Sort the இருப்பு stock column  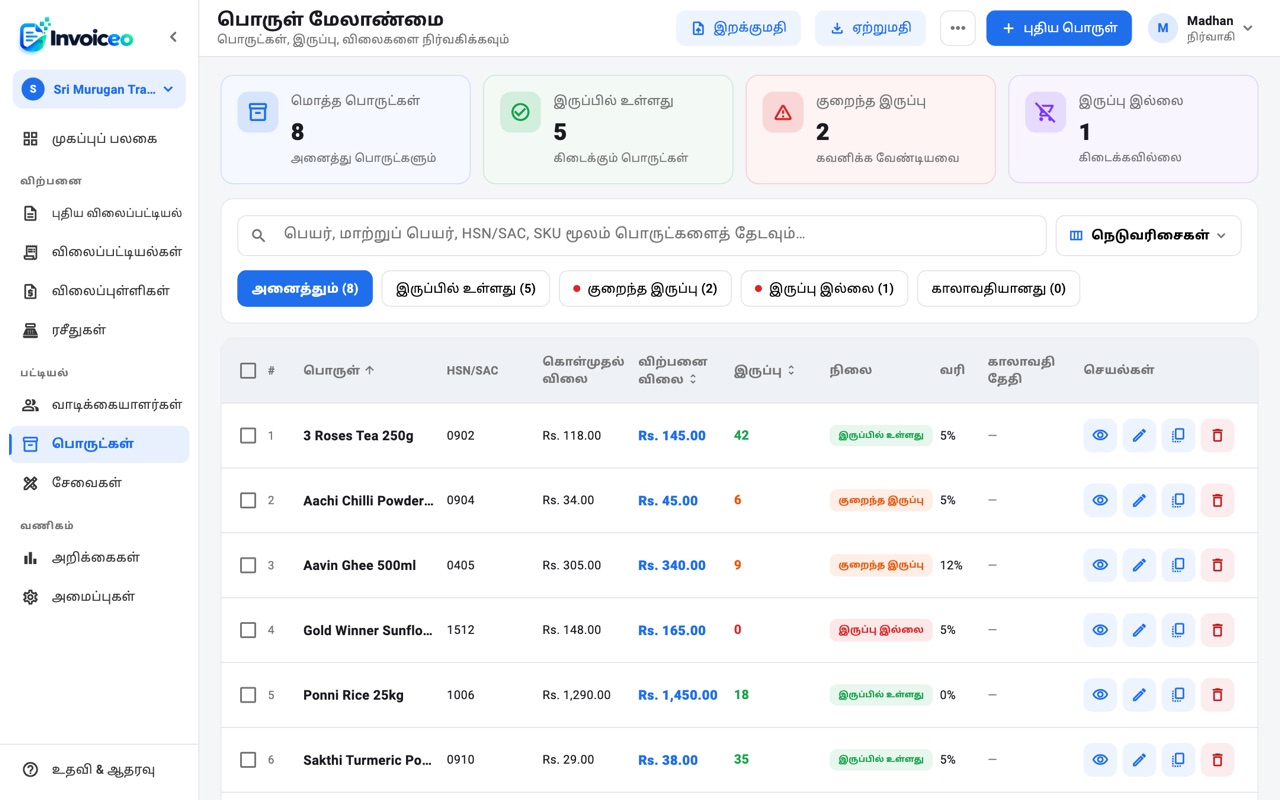tap(765, 370)
